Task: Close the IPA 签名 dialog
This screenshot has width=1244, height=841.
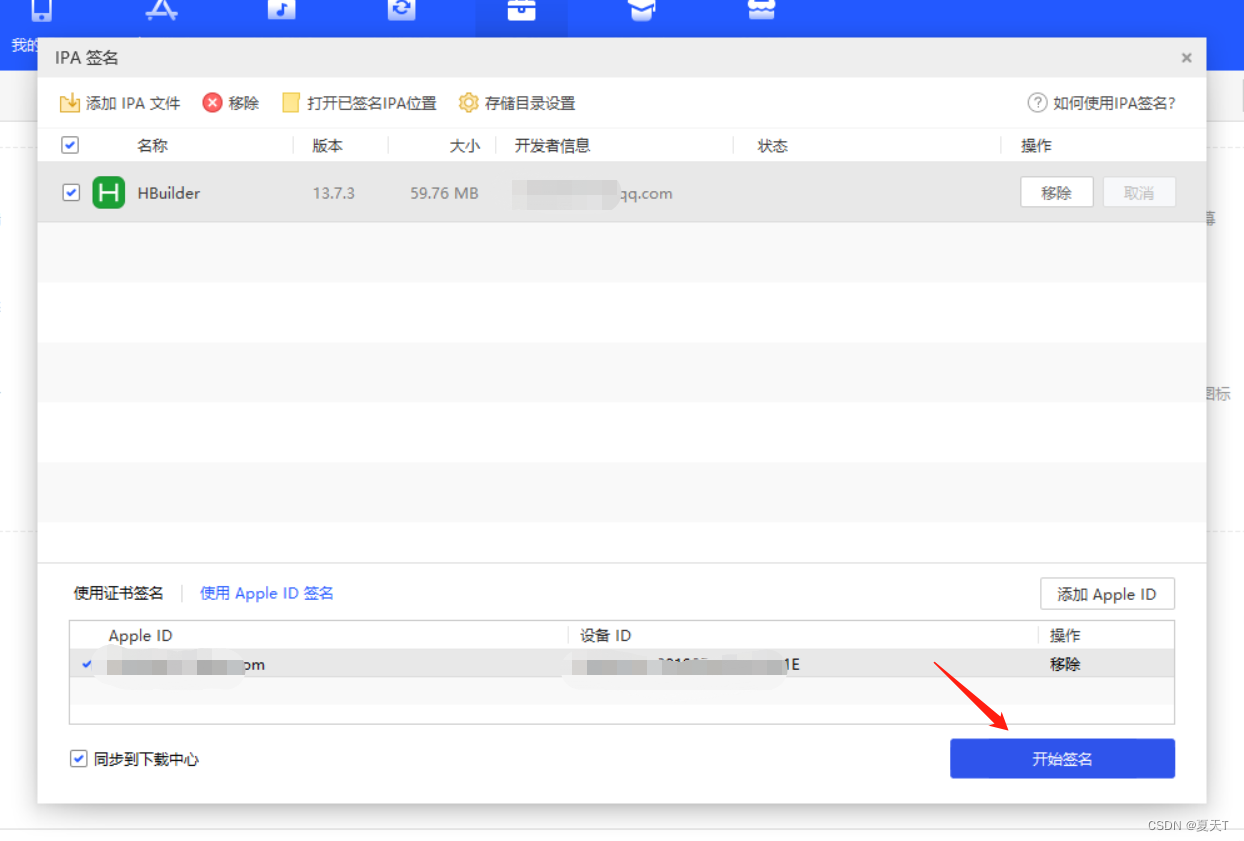Action: click(x=1187, y=58)
